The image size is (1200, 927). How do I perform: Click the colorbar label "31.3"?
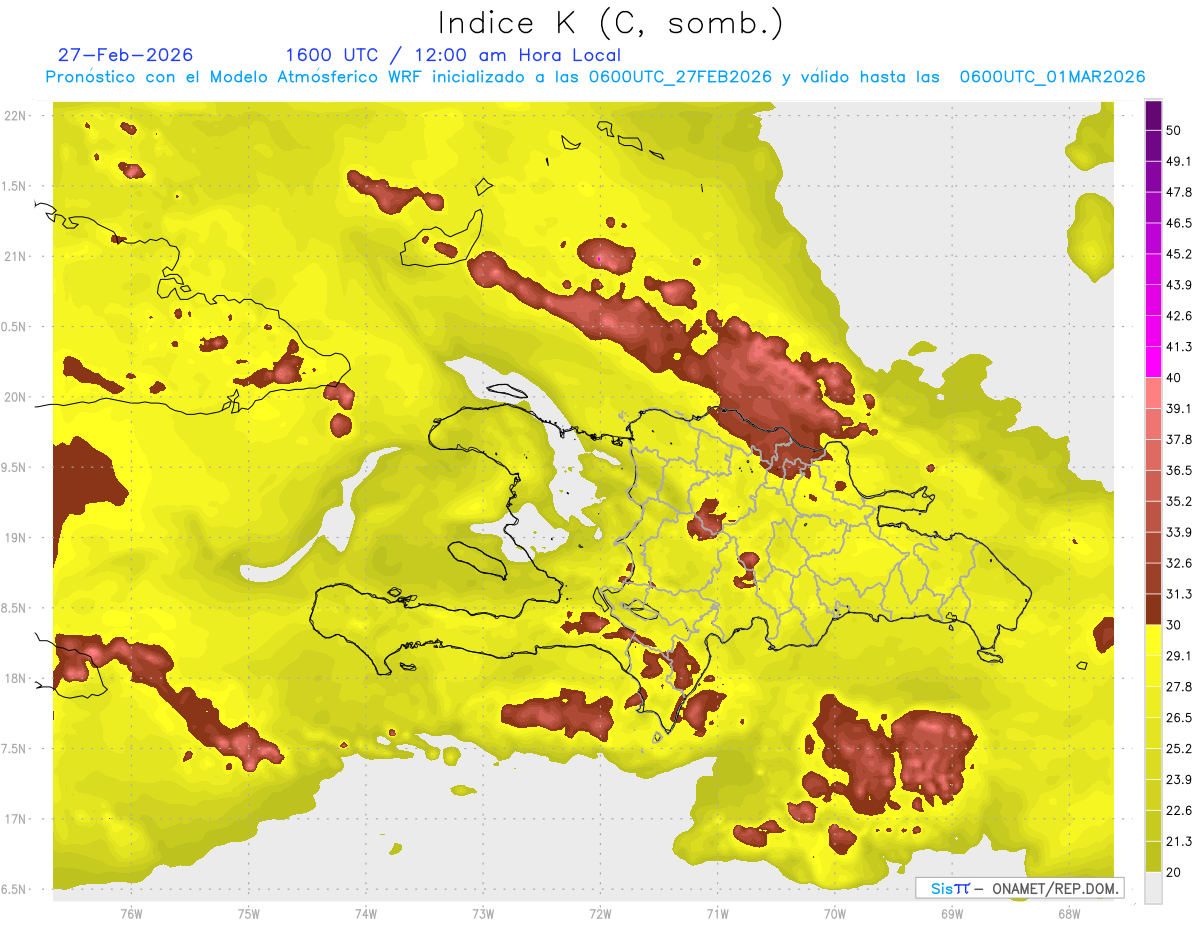1179,594
